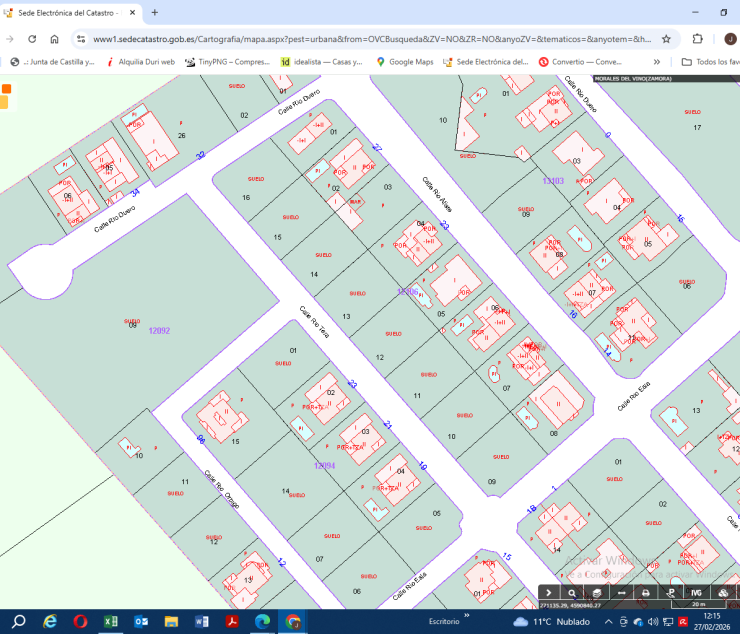The width and height of the screenshot is (740, 634).
Task: Bookmark this page with the star icon
Action: click(666, 39)
